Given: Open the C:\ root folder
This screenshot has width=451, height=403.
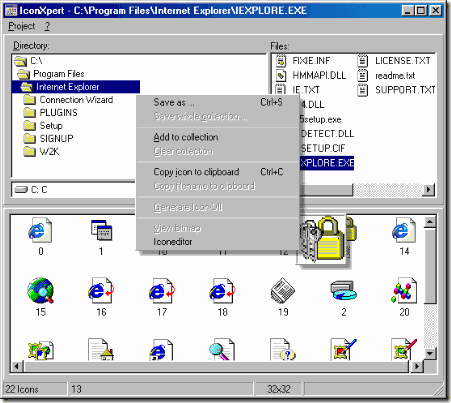Looking at the screenshot, I should (28, 61).
